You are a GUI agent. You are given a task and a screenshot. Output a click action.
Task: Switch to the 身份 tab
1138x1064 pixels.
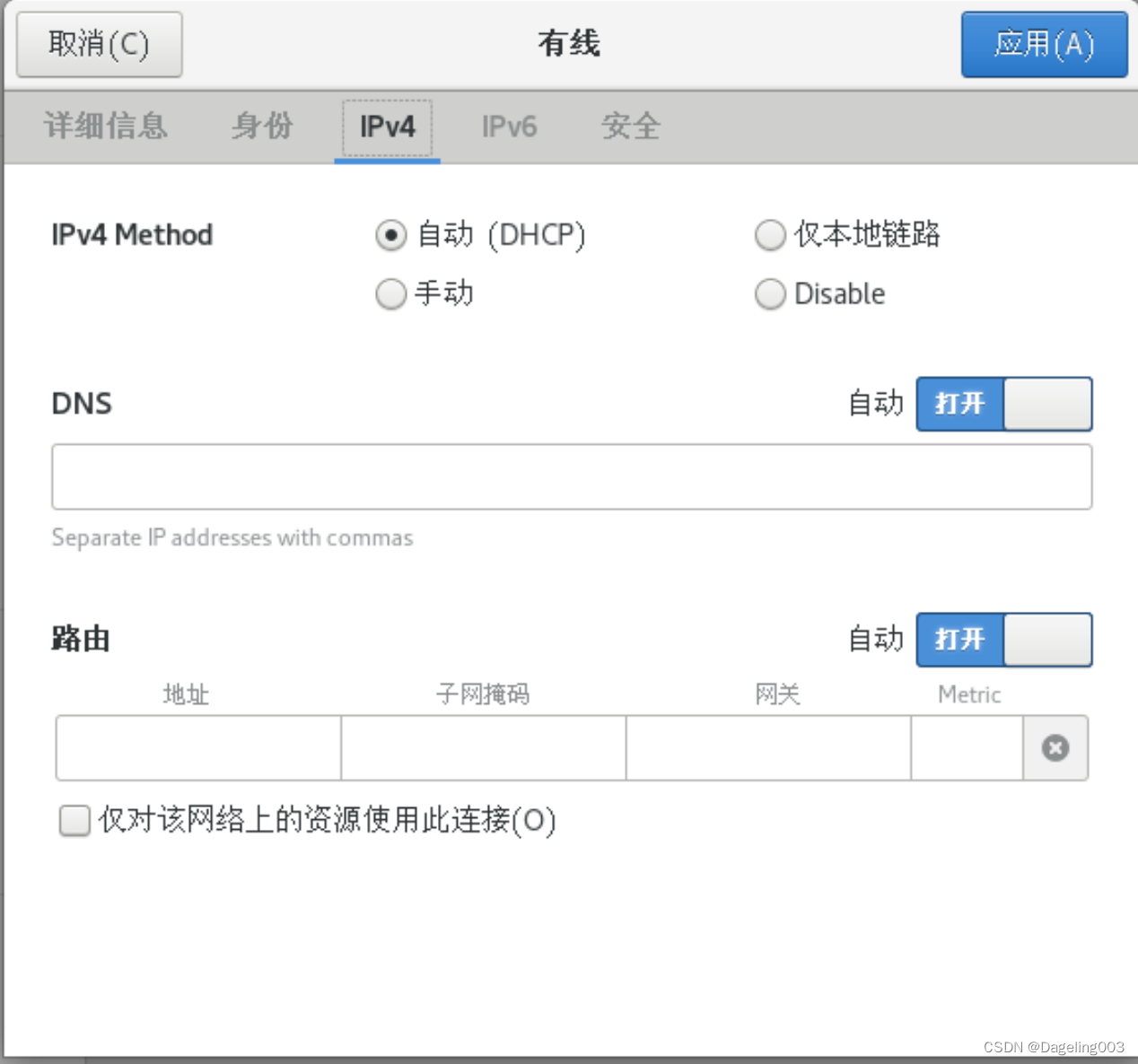[x=262, y=126]
